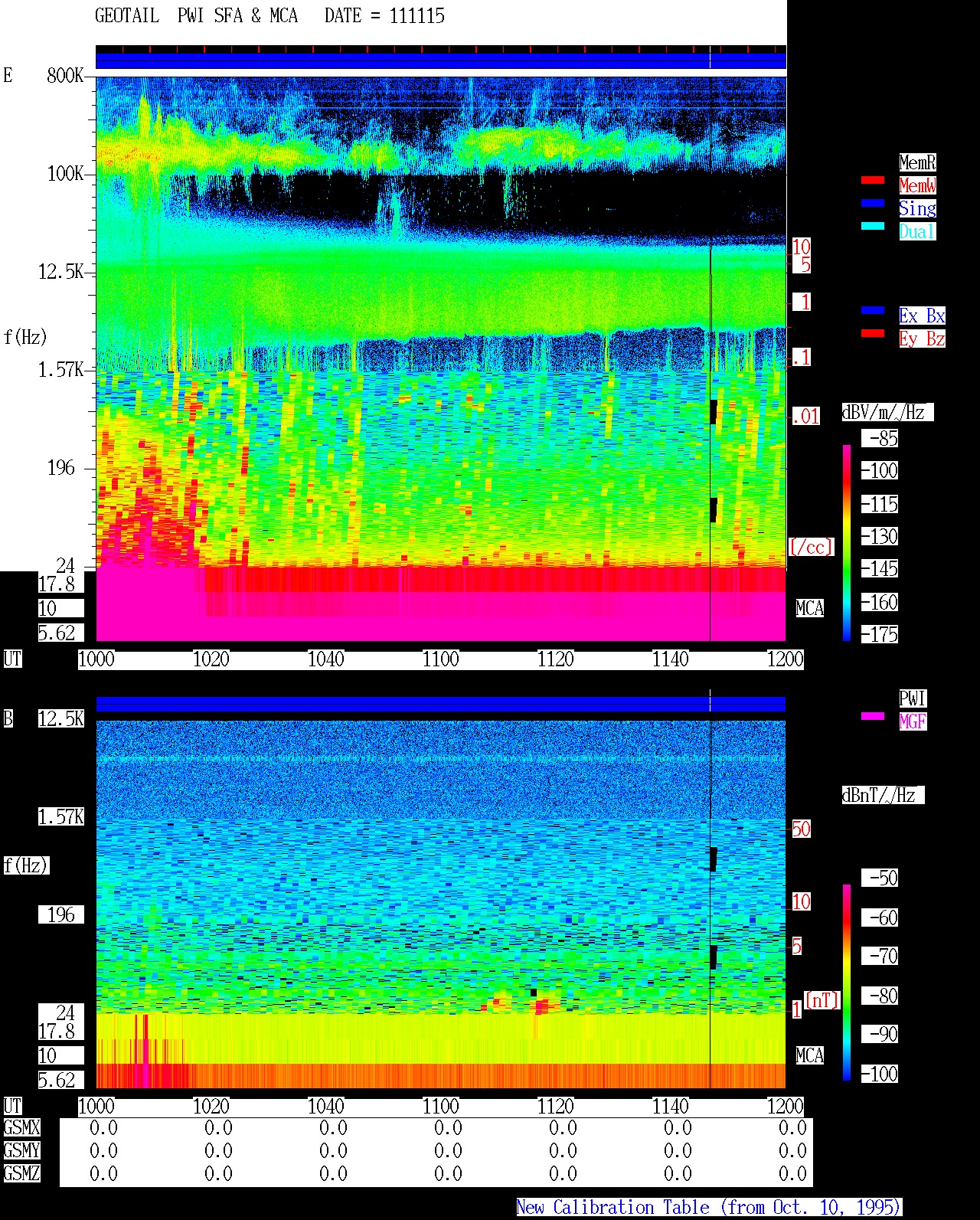Click the title text GEOTAIL PWI SFA & MCA
Screen dimensions: 980x1220
196,16
